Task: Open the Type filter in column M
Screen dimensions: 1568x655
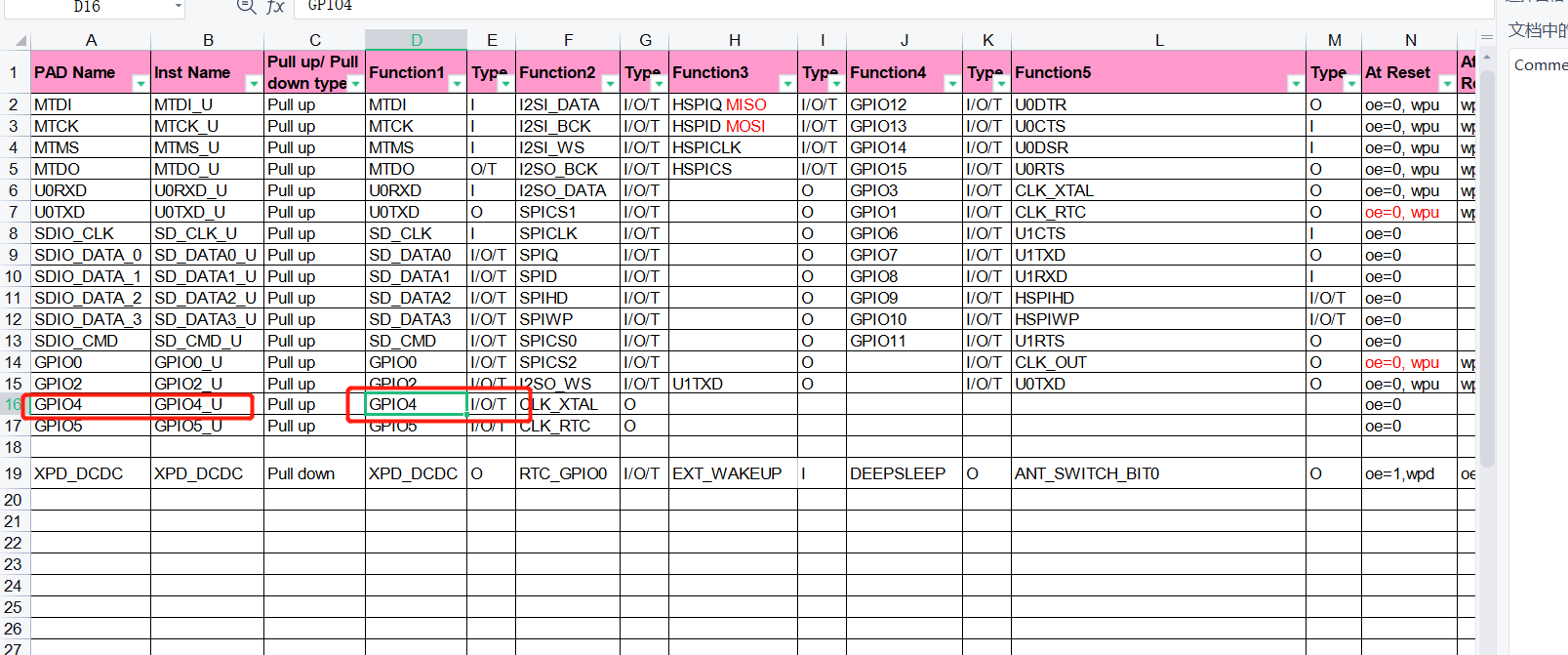Action: coord(1351,84)
